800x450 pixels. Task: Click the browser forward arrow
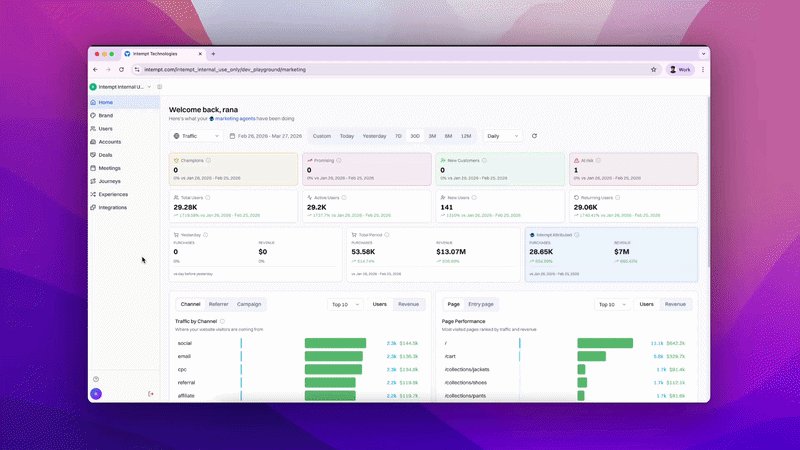[108, 69]
